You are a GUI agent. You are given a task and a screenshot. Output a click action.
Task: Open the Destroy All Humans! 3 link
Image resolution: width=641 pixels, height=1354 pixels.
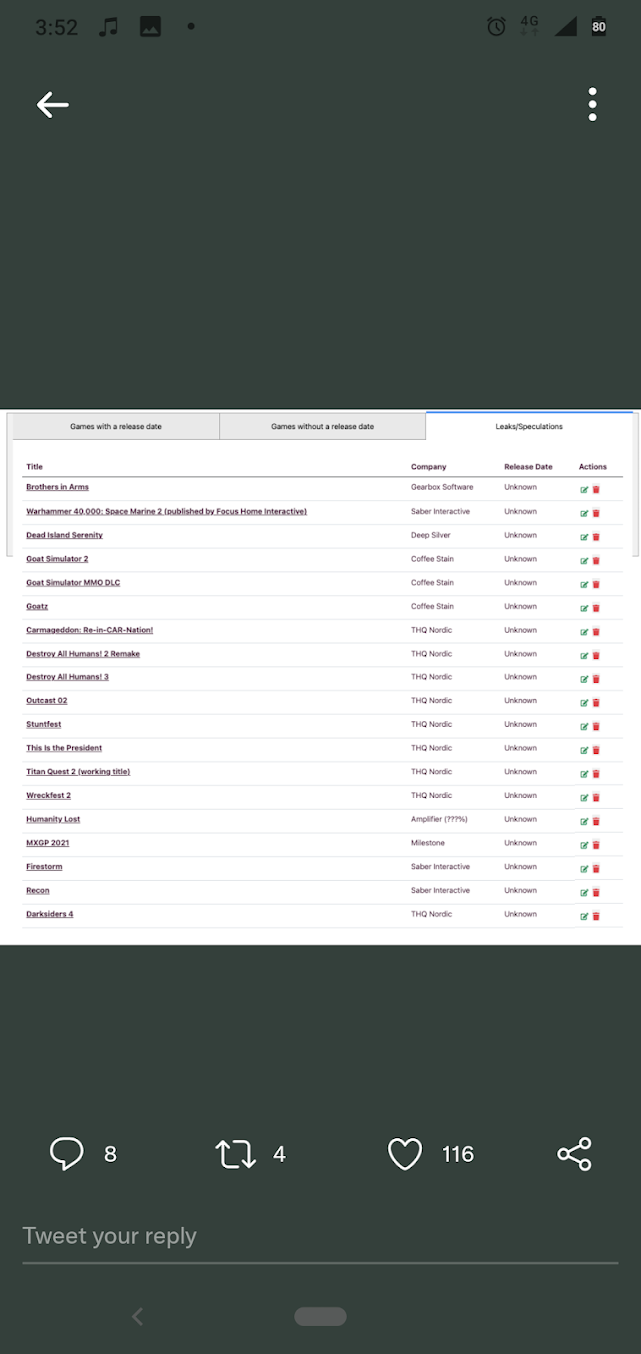pos(67,677)
